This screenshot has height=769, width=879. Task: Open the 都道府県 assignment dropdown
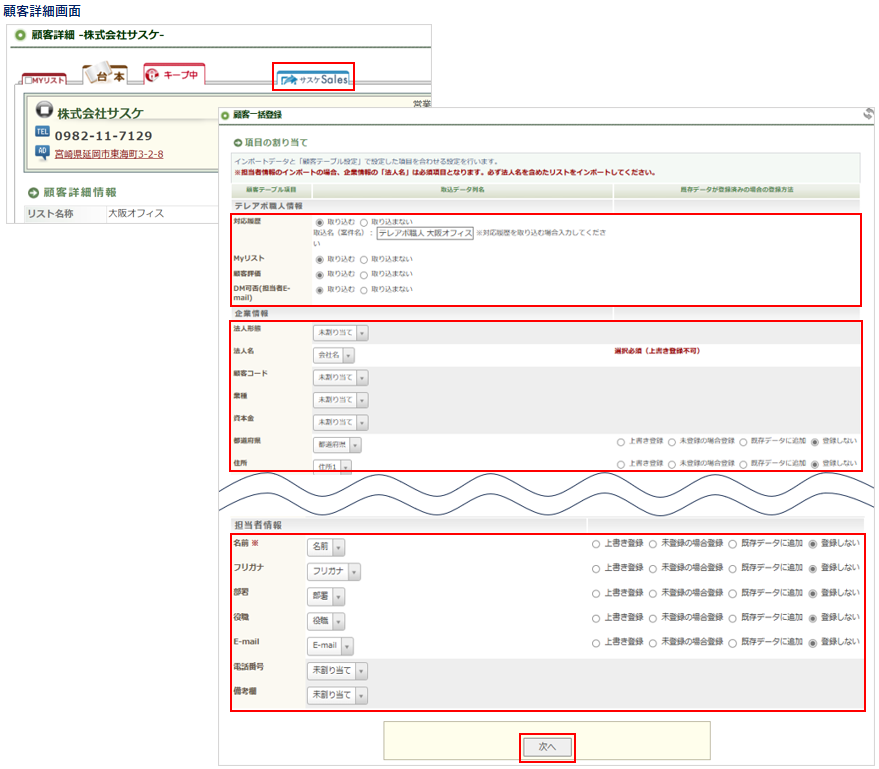[x=337, y=444]
